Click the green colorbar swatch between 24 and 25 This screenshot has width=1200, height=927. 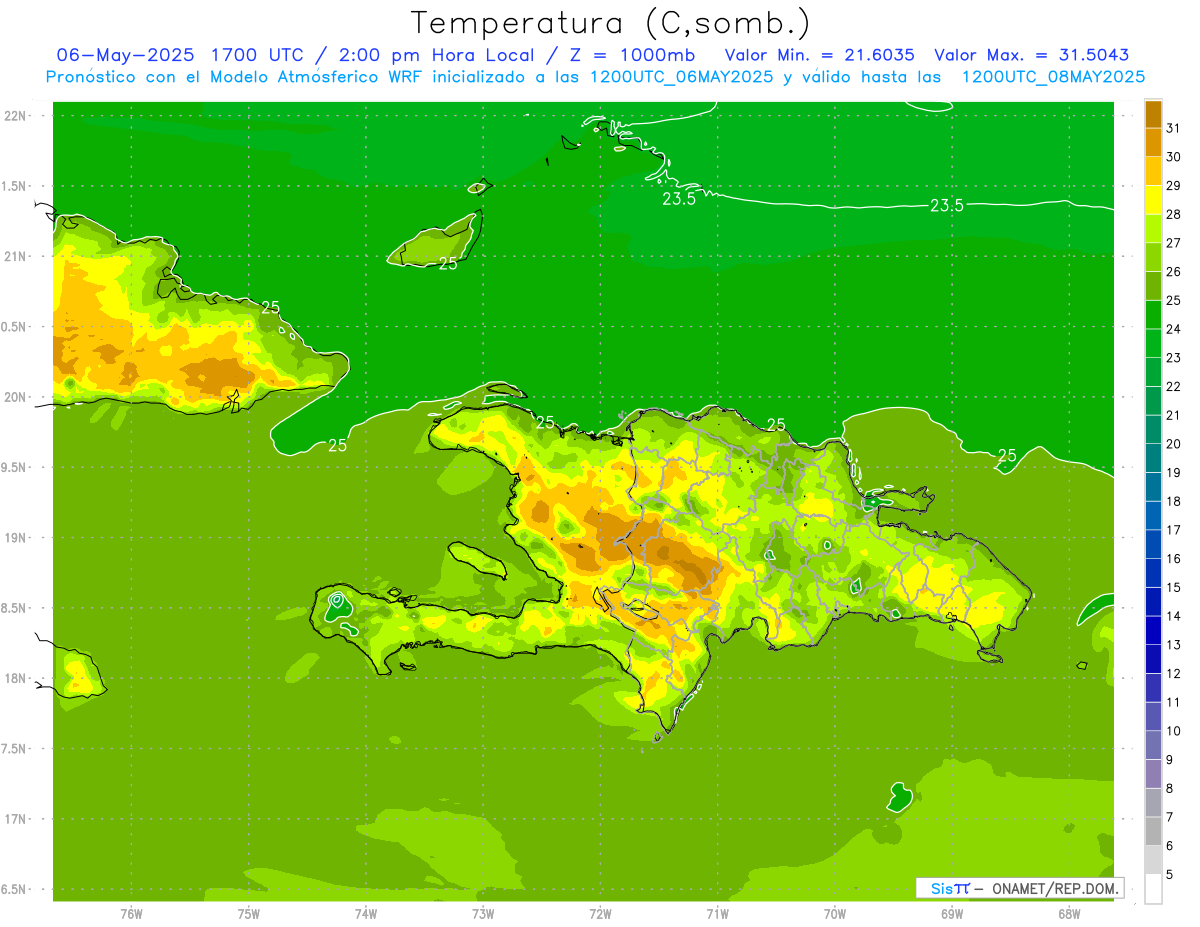pyautogui.click(x=1153, y=314)
